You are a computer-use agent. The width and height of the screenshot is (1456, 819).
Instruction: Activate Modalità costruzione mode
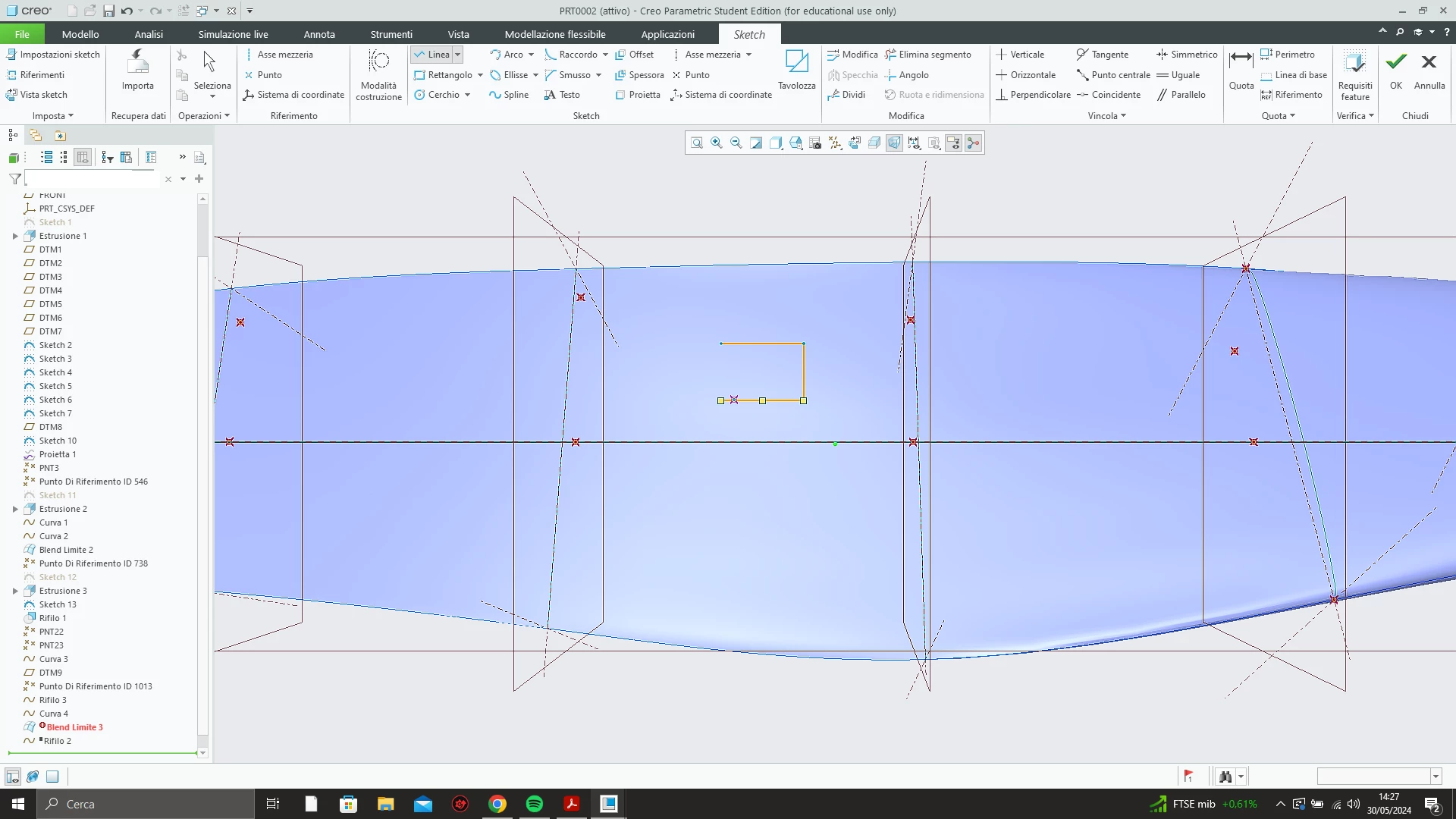pos(378,74)
